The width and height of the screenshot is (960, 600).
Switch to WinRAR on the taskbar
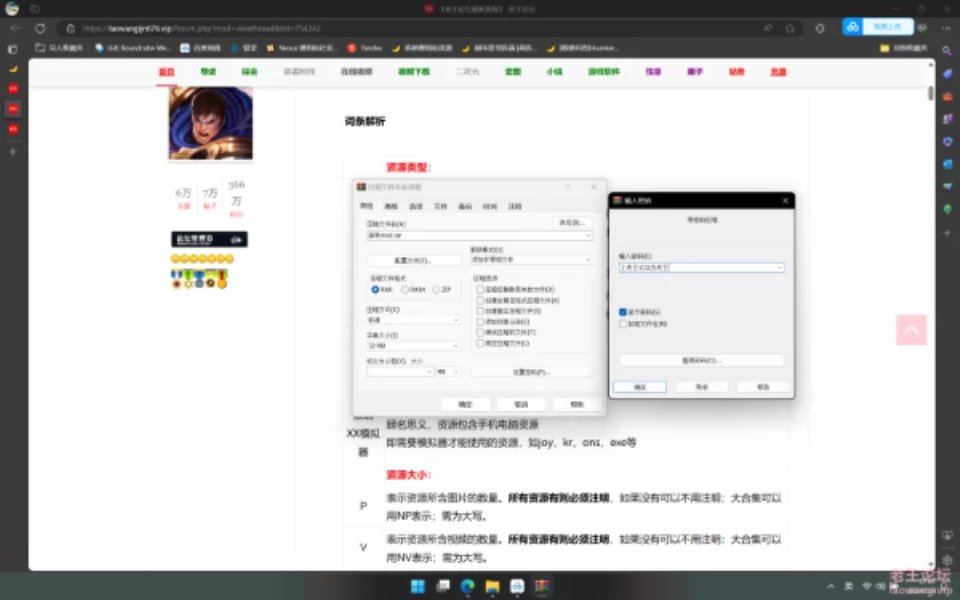point(542,586)
